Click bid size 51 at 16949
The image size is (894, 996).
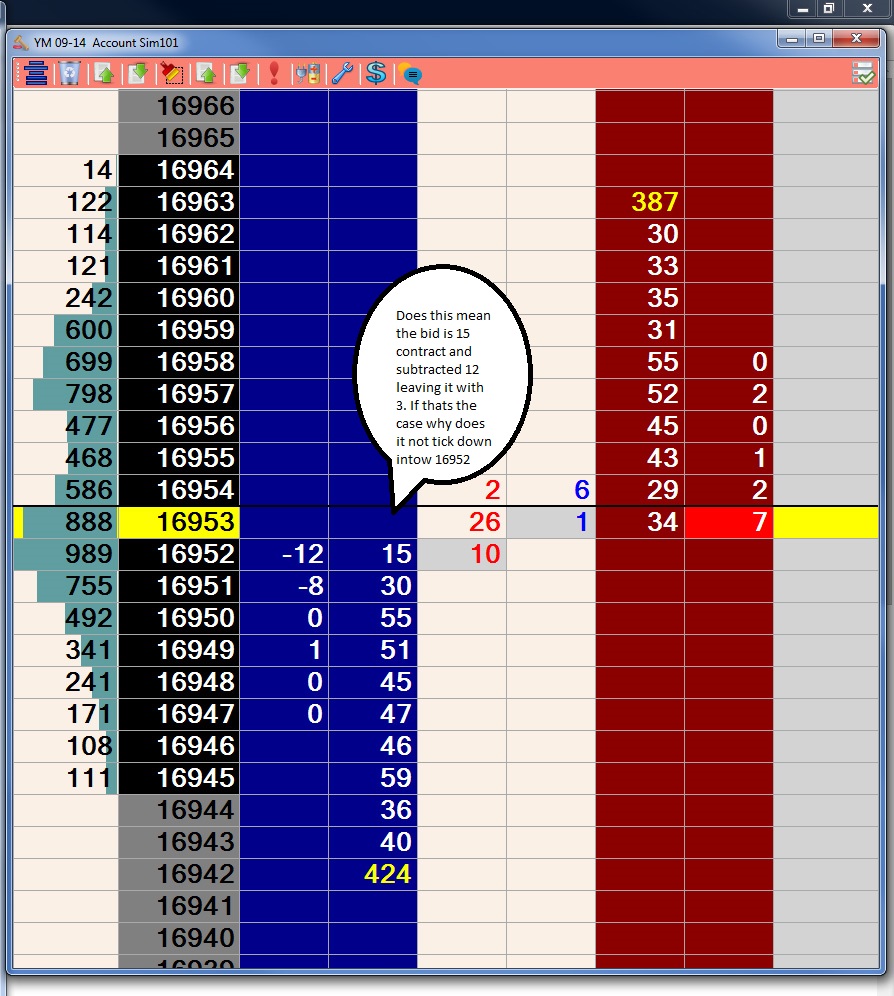tap(373, 650)
